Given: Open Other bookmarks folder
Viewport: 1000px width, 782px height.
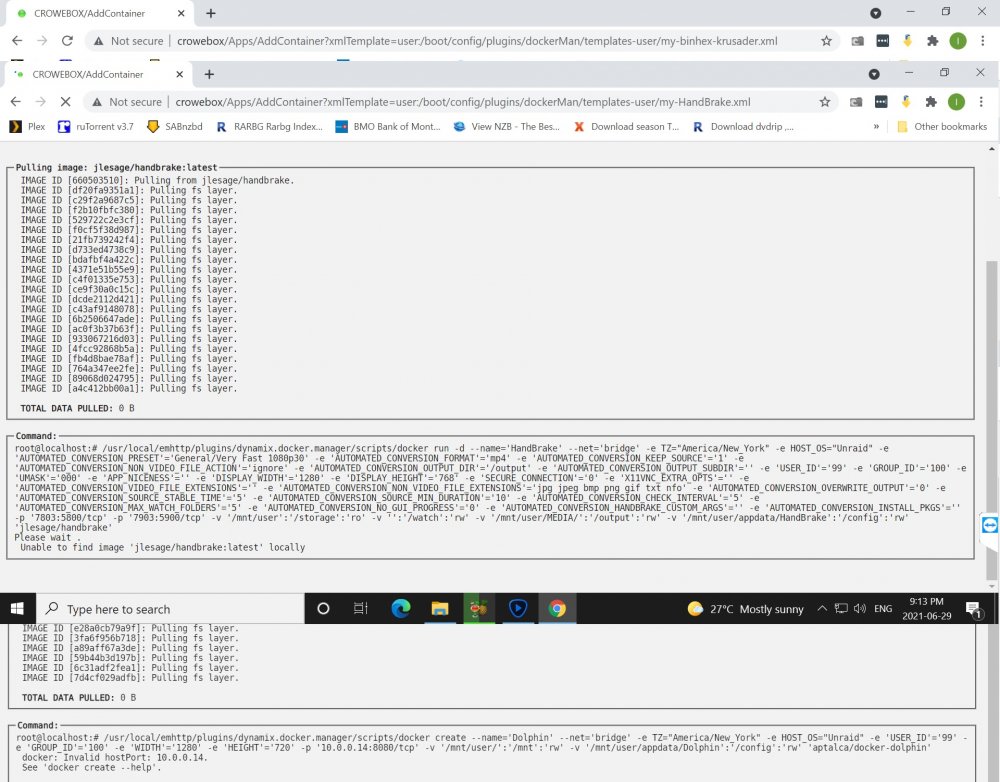Looking at the screenshot, I should tap(942, 126).
